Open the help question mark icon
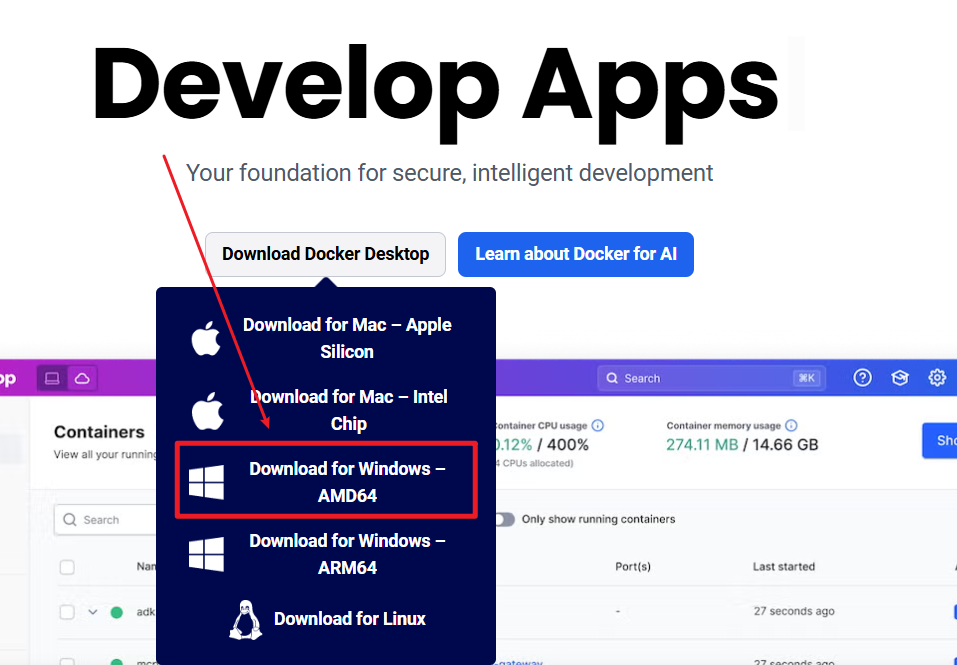This screenshot has height=665, width=957. click(862, 378)
